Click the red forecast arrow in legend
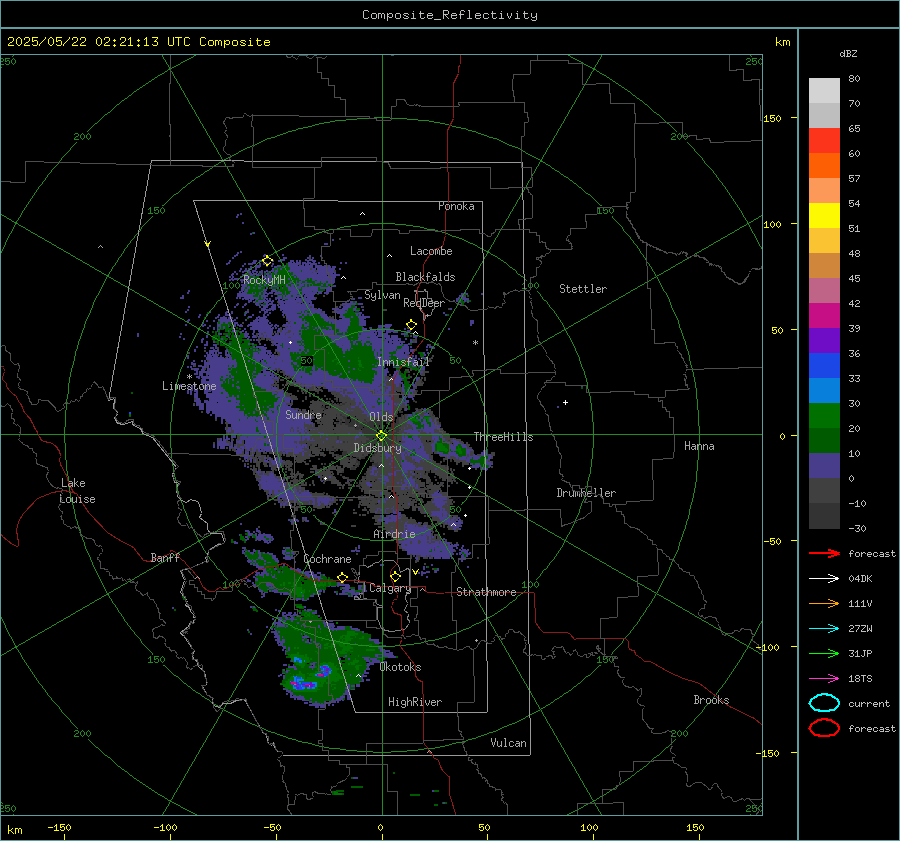Image resolution: width=900 pixels, height=841 pixels. (824, 553)
